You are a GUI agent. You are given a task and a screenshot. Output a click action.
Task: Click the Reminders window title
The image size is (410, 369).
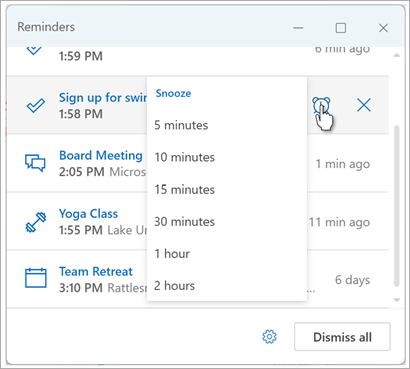click(46, 27)
